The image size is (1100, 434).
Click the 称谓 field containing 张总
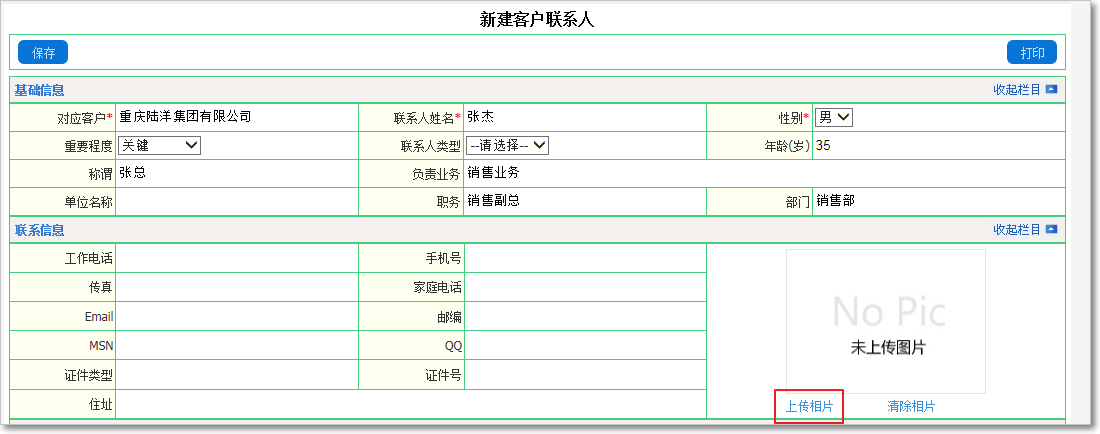[237, 174]
